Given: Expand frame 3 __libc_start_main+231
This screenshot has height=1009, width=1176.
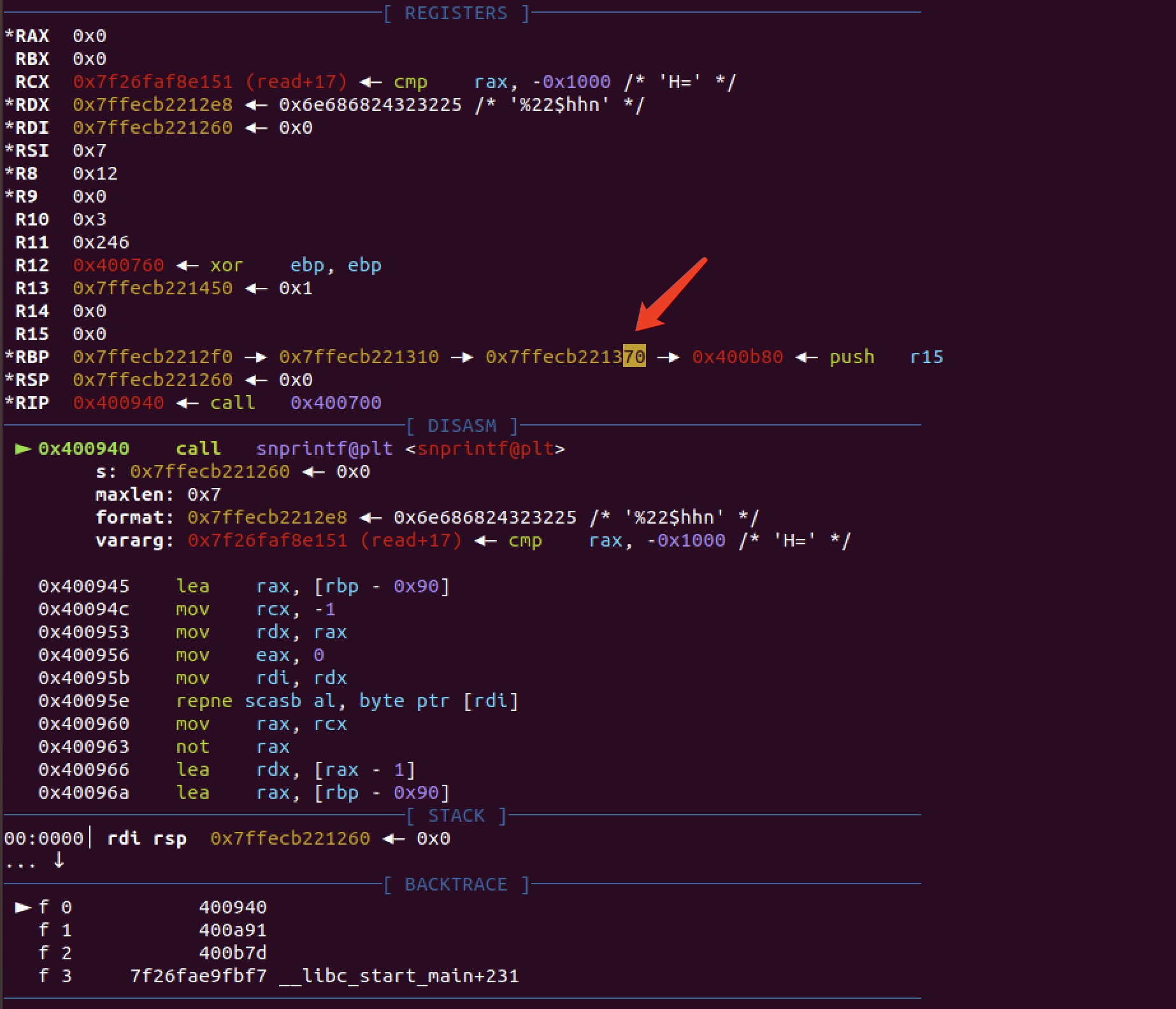Looking at the screenshot, I should click(398, 976).
